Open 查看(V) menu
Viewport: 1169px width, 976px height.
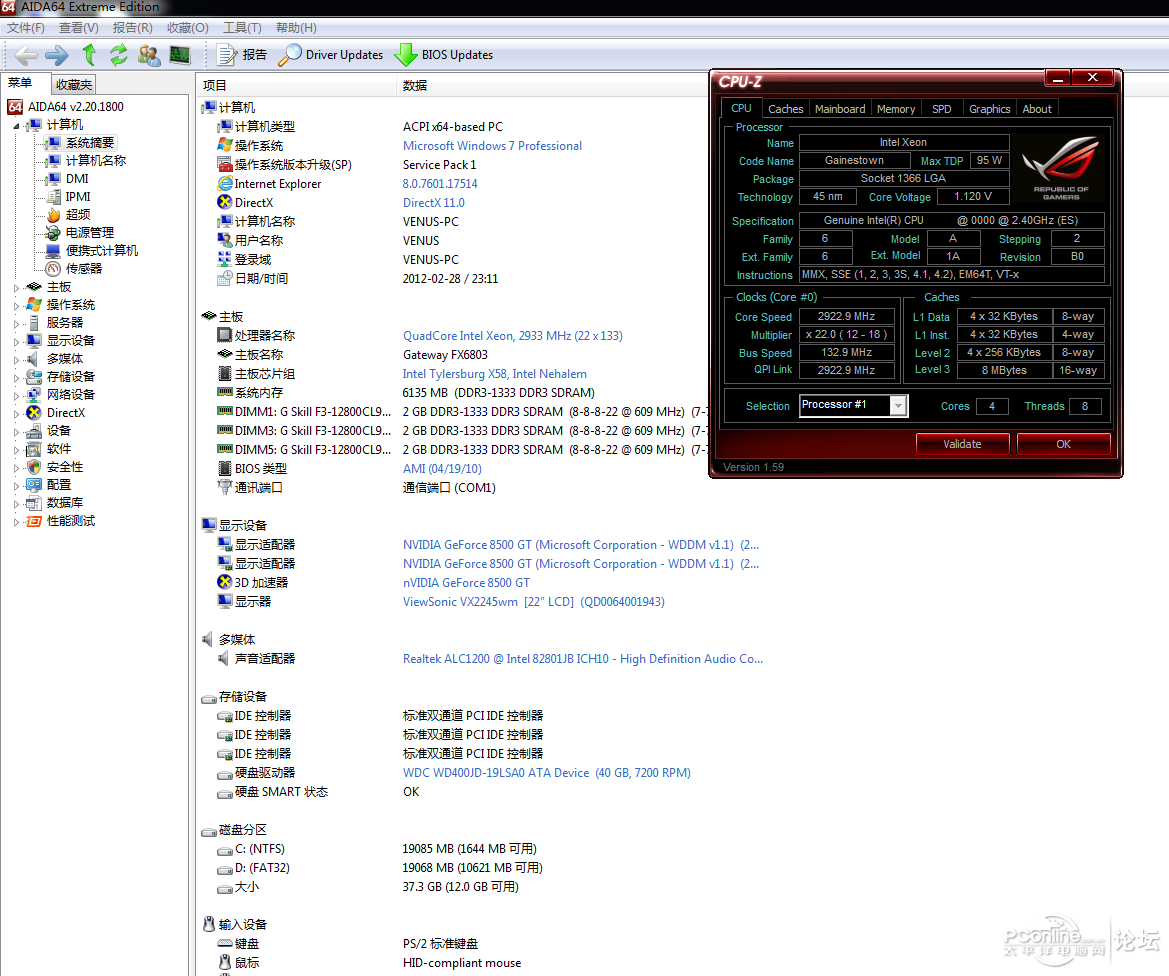tap(78, 28)
